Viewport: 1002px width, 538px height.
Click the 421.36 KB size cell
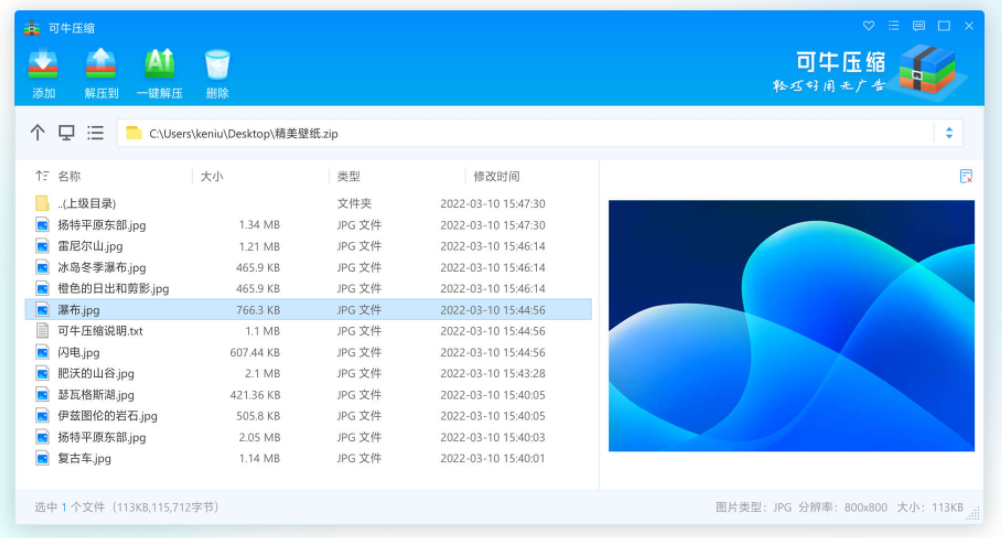pyautogui.click(x=255, y=395)
